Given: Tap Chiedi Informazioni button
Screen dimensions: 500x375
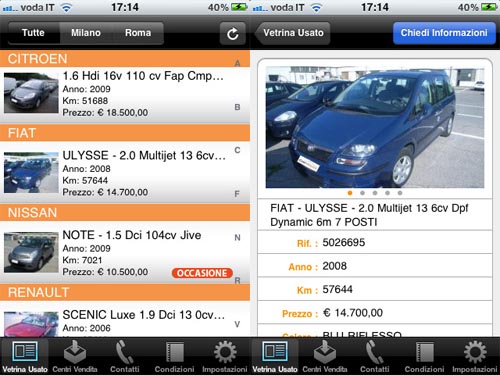Looking at the screenshot, I should (x=444, y=33).
